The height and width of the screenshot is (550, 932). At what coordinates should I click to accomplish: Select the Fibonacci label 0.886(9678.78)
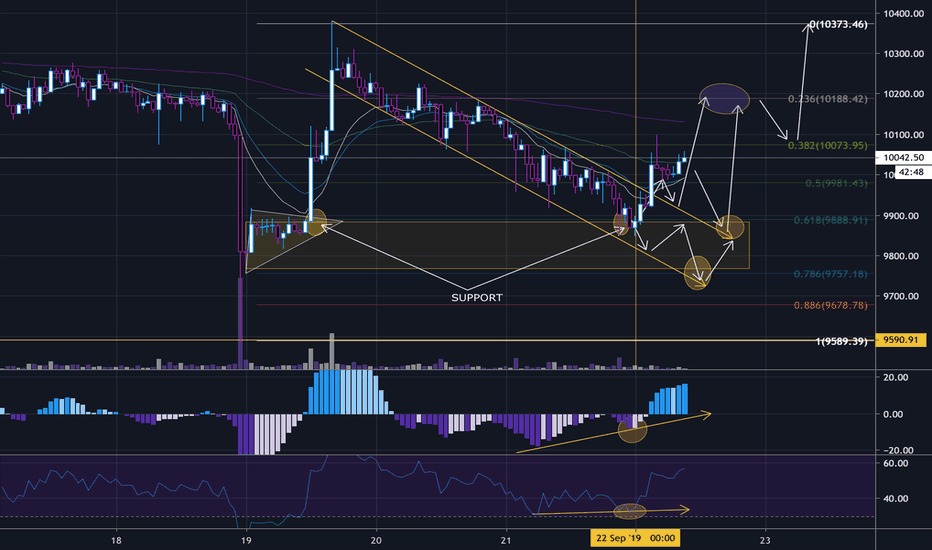tap(831, 306)
